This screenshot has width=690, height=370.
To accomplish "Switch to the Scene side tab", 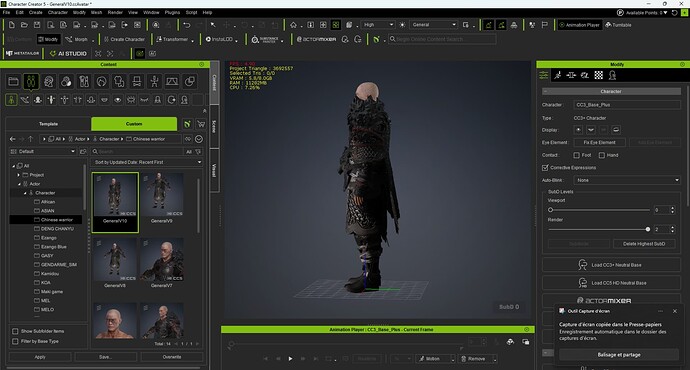I will (x=214, y=127).
